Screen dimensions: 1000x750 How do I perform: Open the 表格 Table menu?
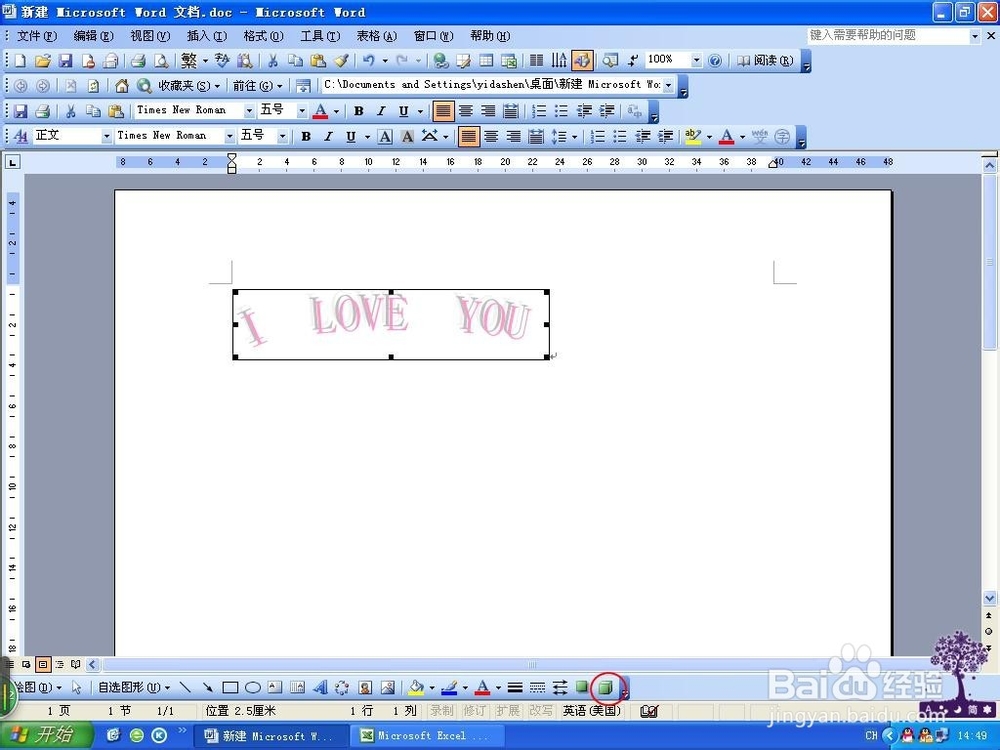pyautogui.click(x=377, y=36)
